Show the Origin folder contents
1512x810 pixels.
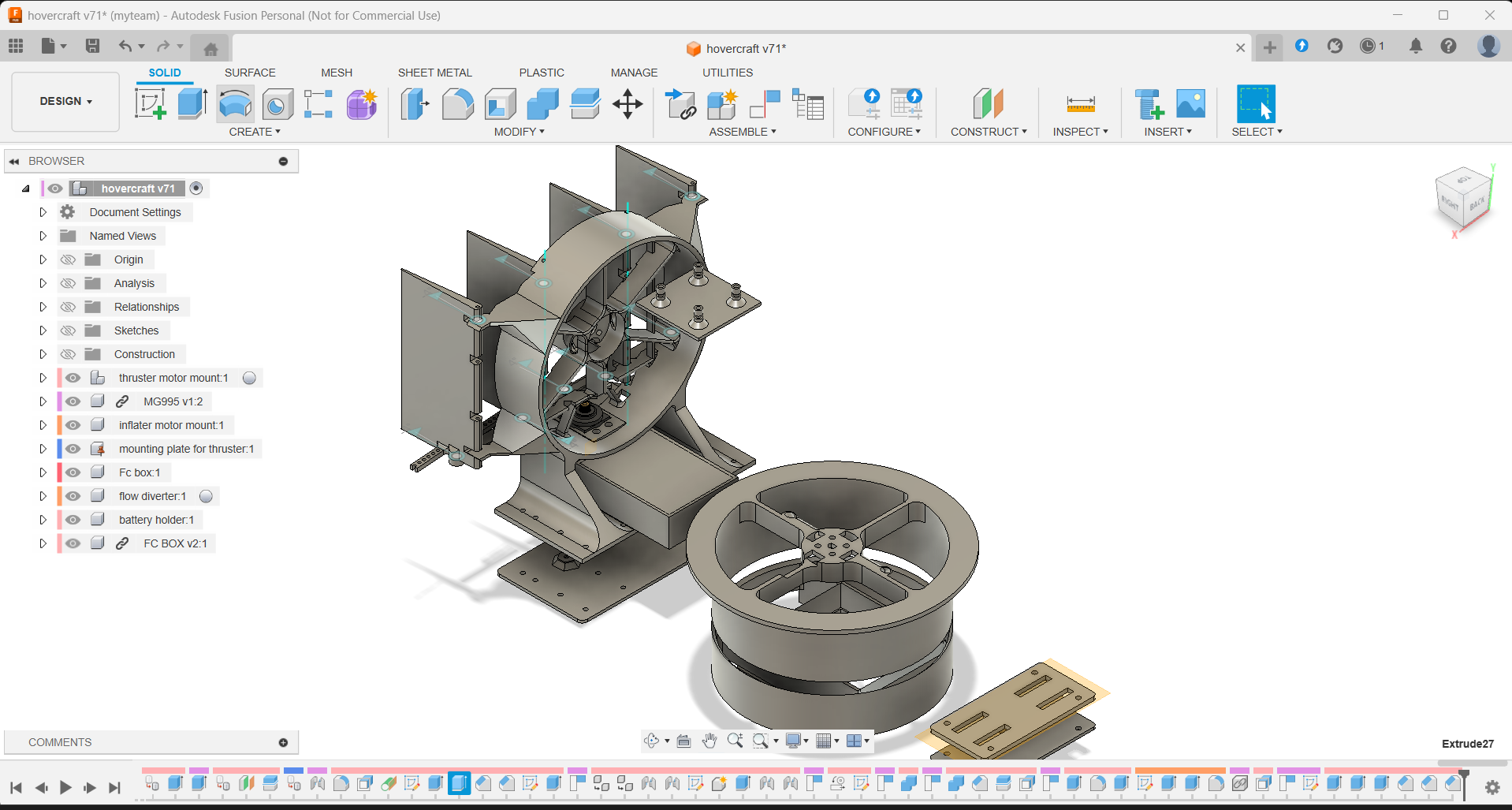(43, 259)
